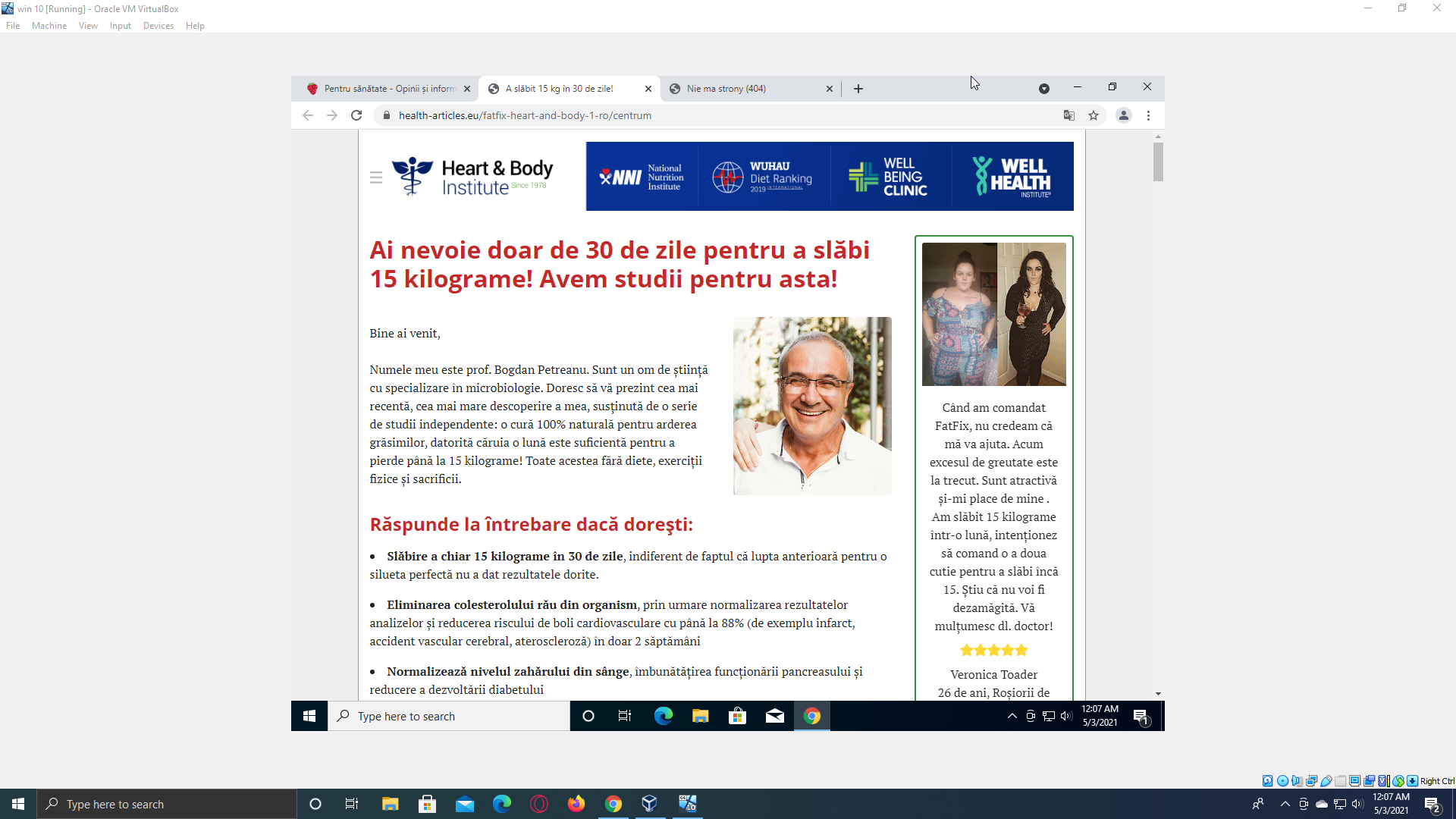The height and width of the screenshot is (819, 1456).
Task: Open File Explorer in guest taskbar
Action: pos(700,716)
